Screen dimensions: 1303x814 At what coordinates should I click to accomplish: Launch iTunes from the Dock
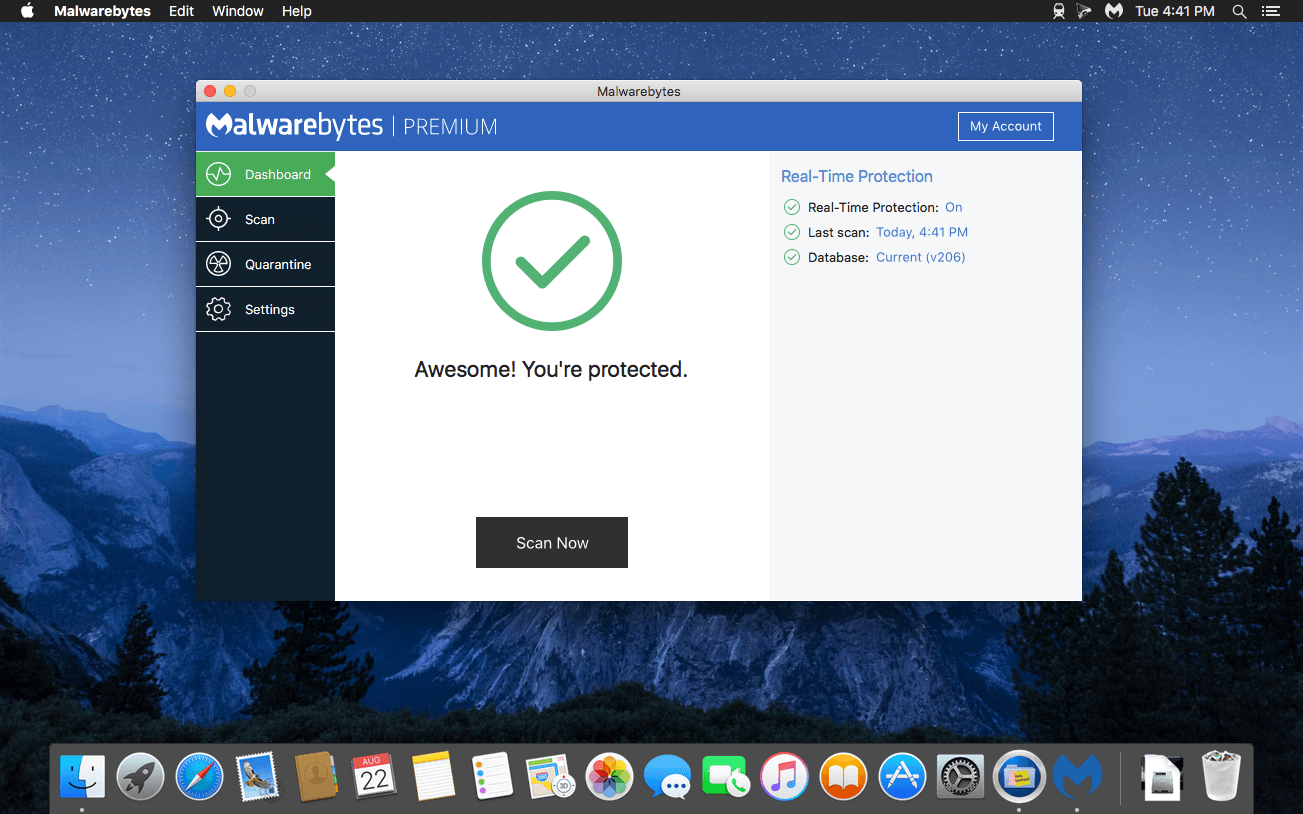tap(784, 776)
